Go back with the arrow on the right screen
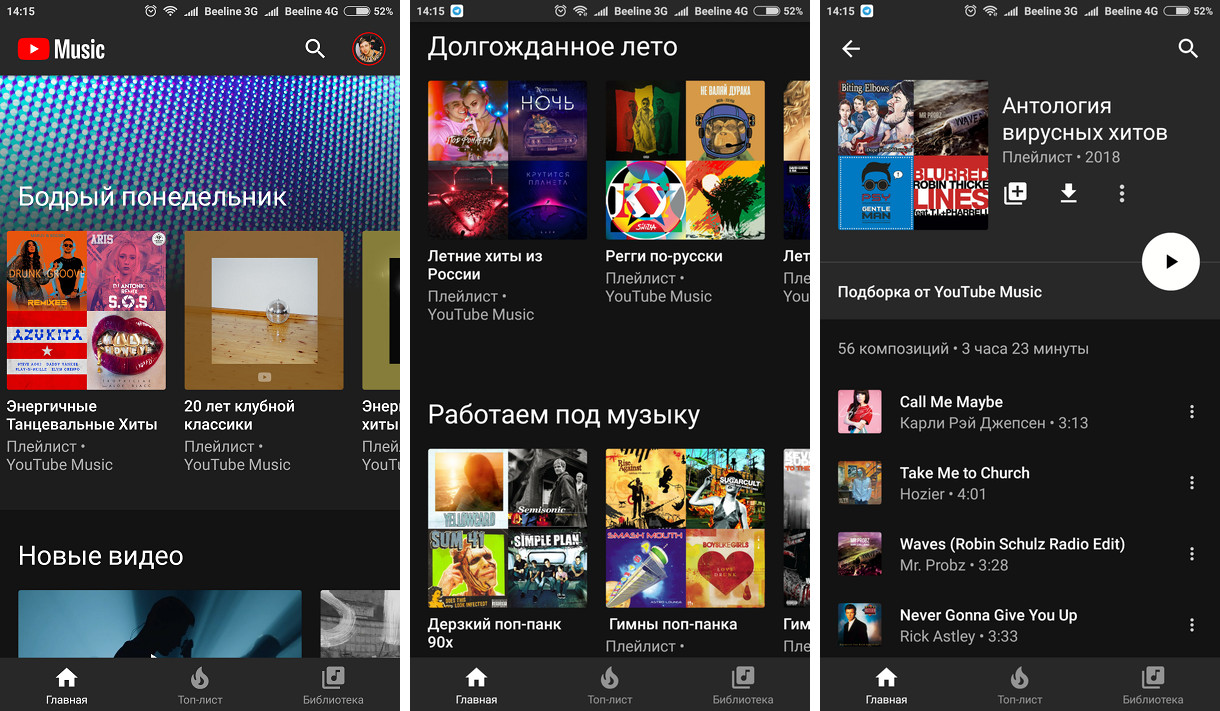The height and width of the screenshot is (711, 1220). [851, 49]
